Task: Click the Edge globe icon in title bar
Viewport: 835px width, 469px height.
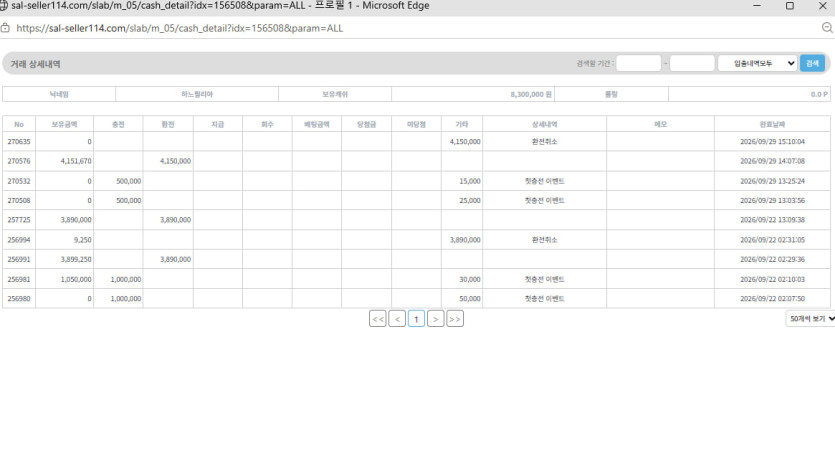Action: click(x=4, y=5)
